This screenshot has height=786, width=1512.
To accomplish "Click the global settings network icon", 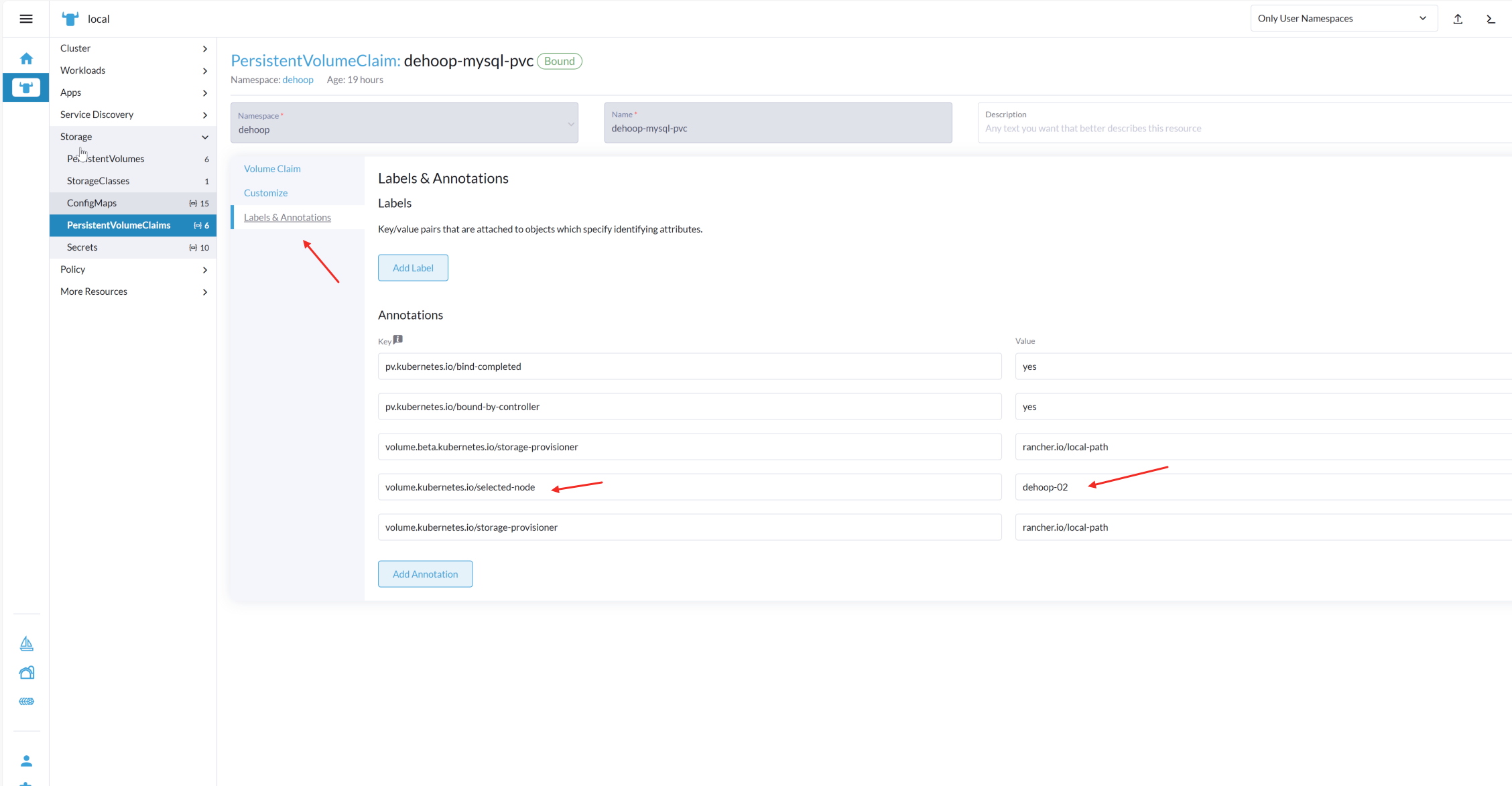I will click(26, 702).
